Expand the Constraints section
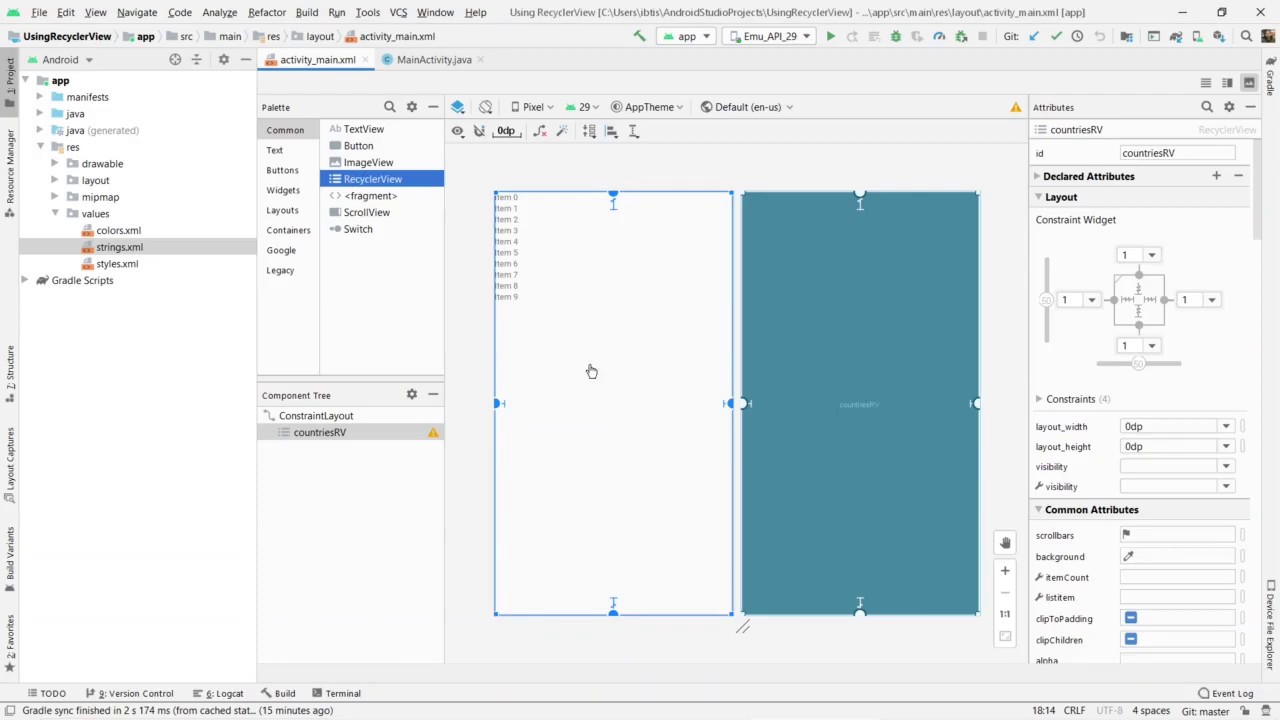The height and width of the screenshot is (720, 1280). pos(1038,399)
